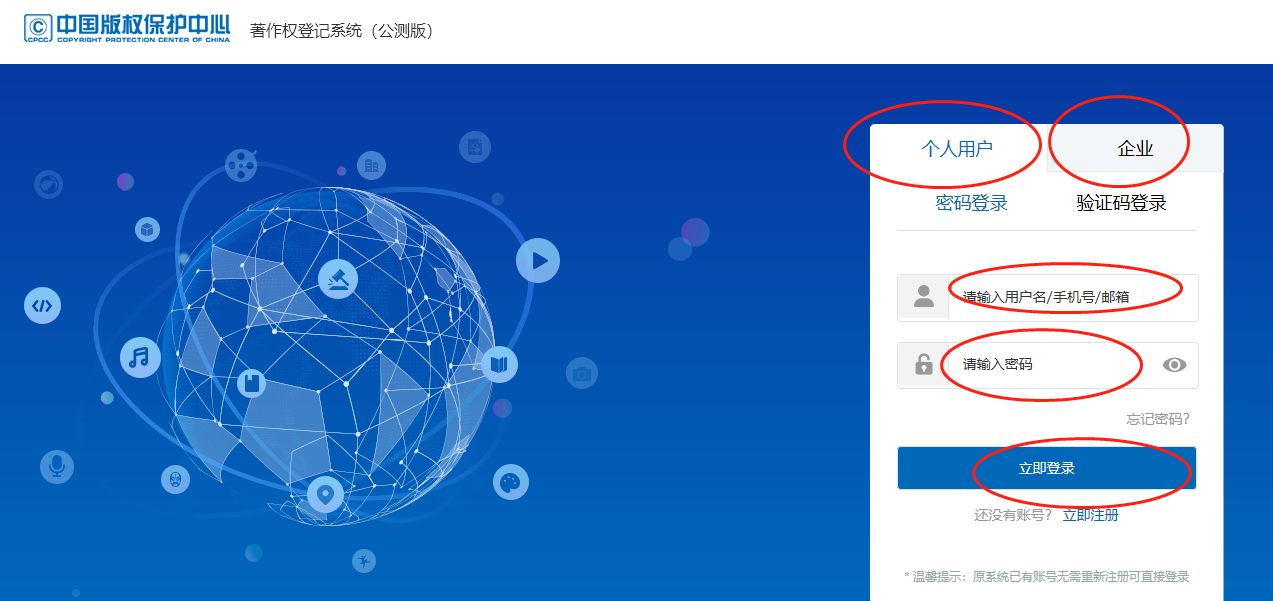Switch to the 企业 tab
Image resolution: width=1273 pixels, height=601 pixels.
coord(1135,149)
